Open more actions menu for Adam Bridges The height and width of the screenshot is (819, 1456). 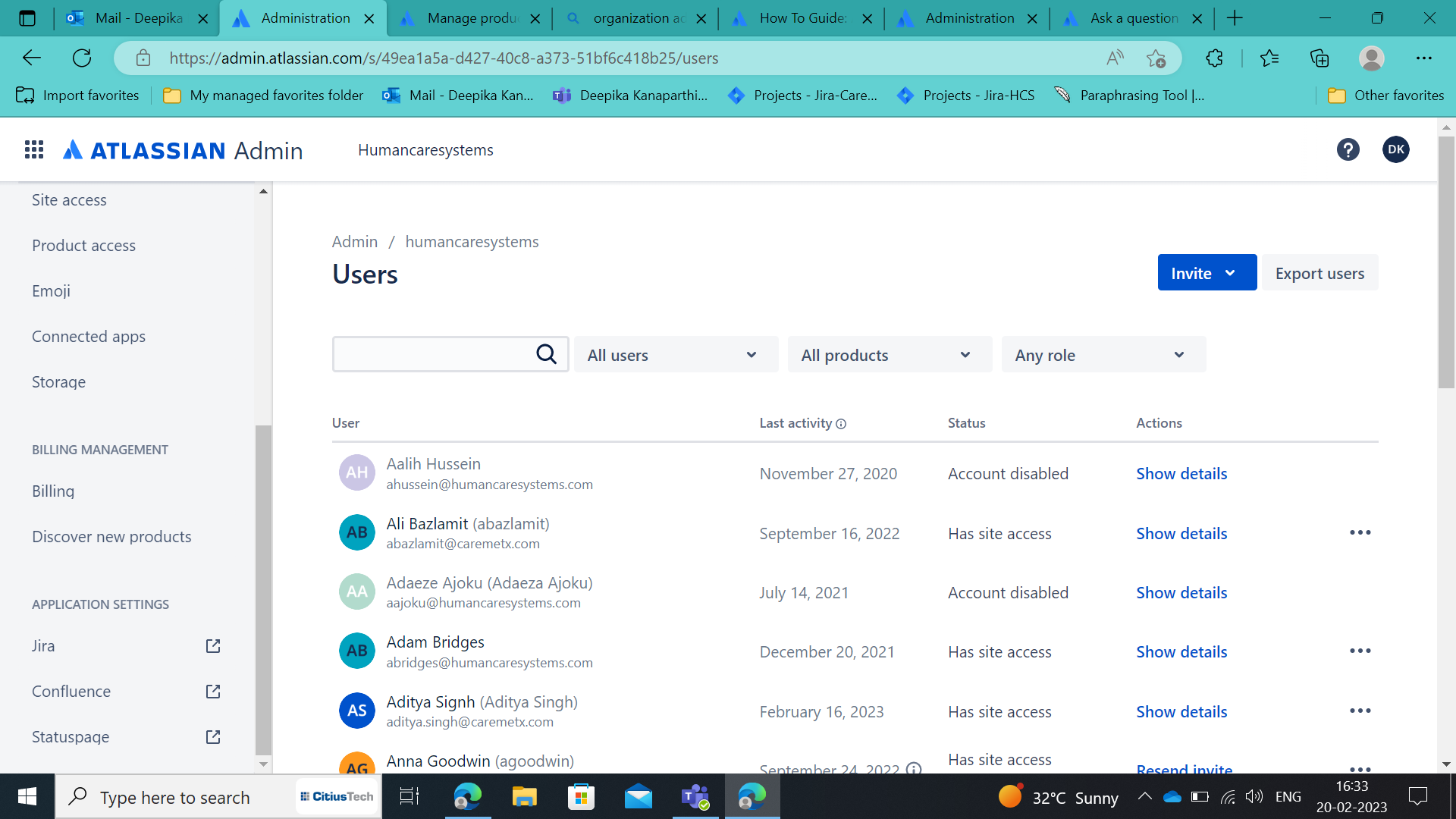[1360, 651]
